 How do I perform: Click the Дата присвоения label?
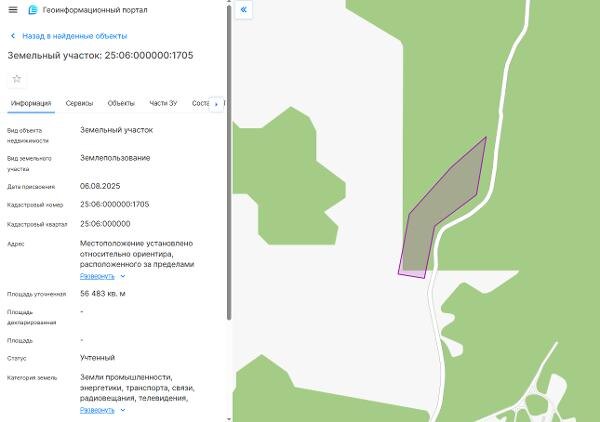tap(31, 187)
